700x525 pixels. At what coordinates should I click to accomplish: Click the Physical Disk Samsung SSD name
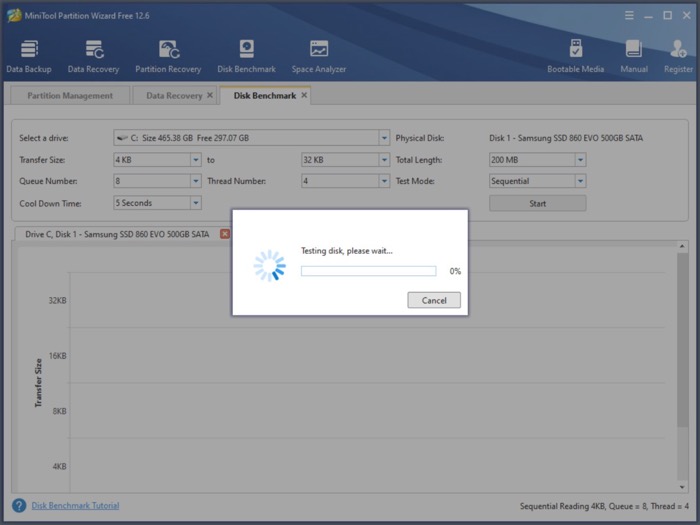566,138
